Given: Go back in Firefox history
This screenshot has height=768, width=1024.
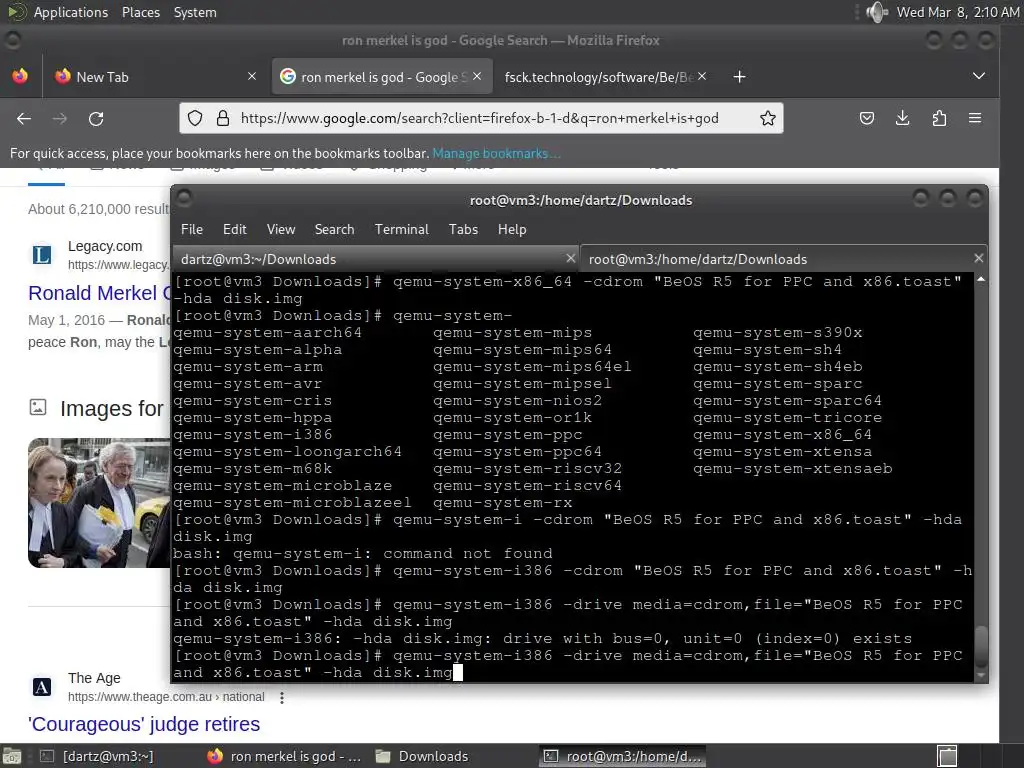Looking at the screenshot, I should 24,118.
